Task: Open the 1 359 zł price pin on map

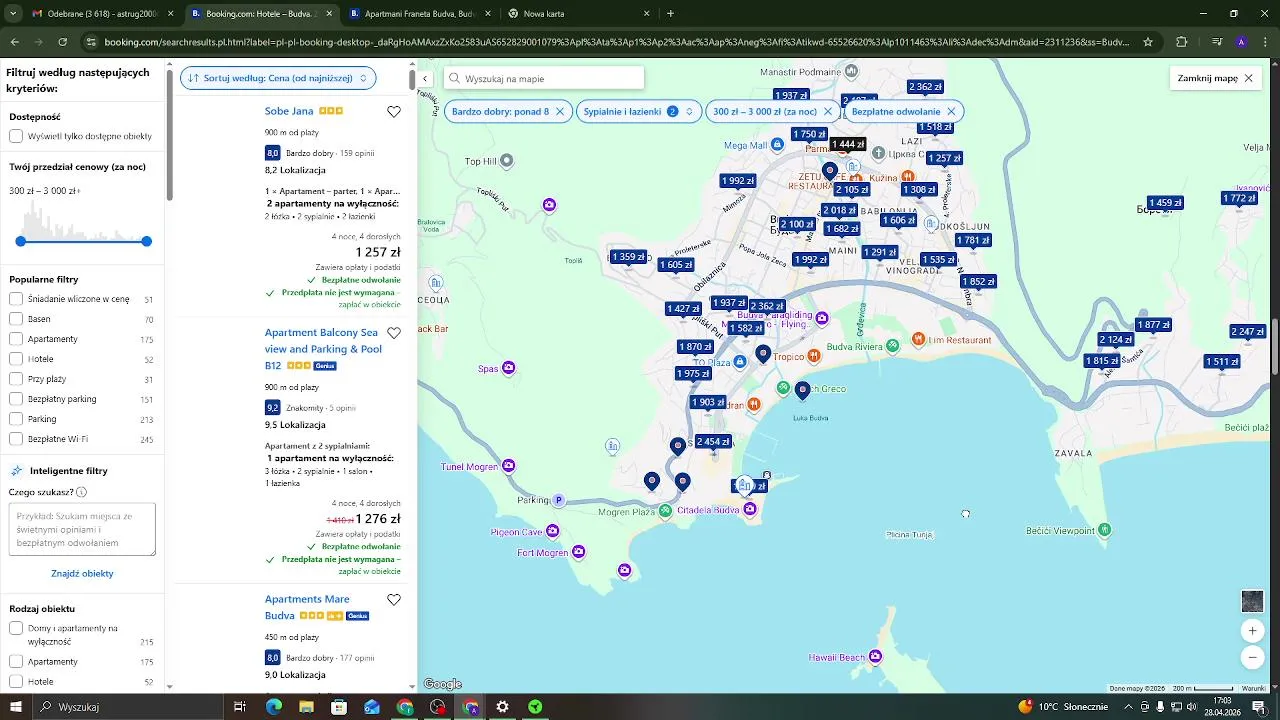Action: pyautogui.click(x=628, y=257)
